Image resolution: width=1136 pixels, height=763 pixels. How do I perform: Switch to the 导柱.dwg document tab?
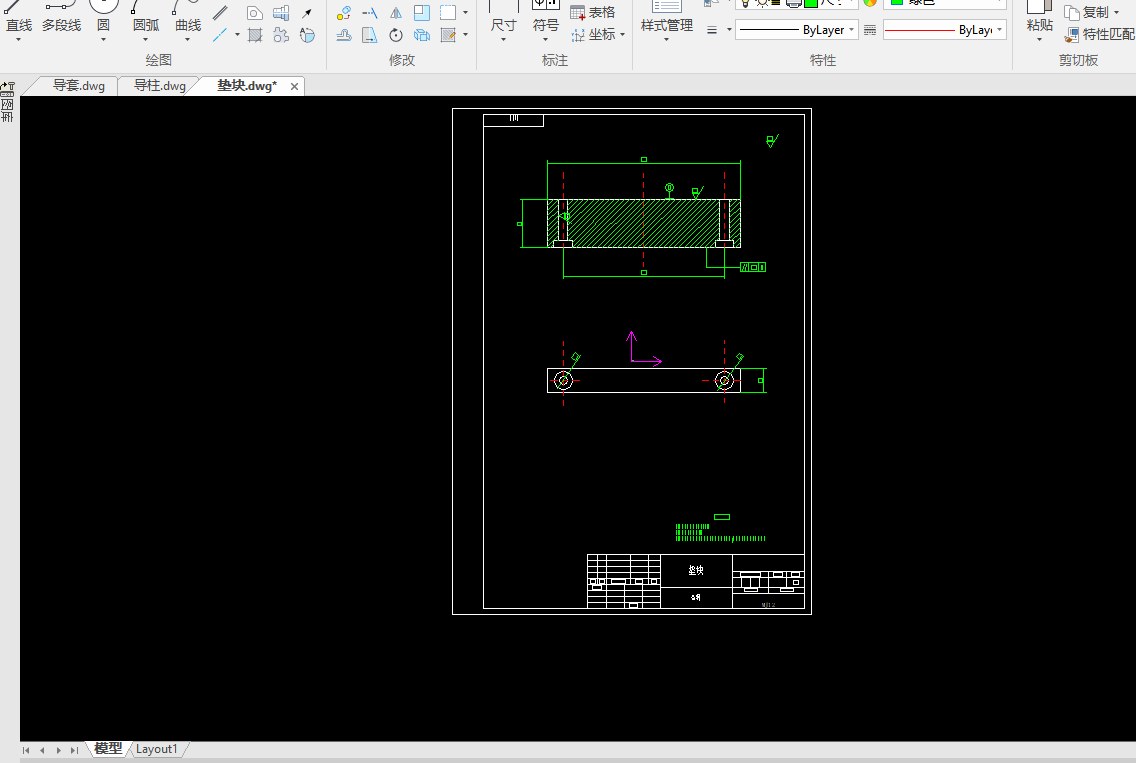[x=159, y=86]
